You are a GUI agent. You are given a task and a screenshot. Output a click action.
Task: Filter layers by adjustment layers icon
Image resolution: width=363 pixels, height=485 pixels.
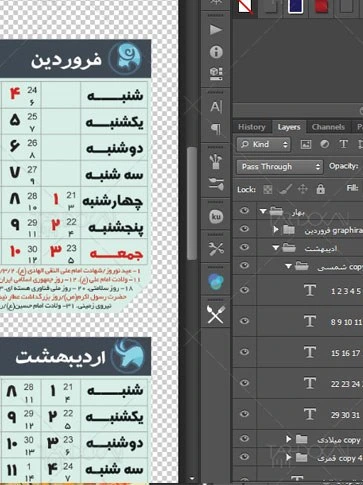[324, 144]
